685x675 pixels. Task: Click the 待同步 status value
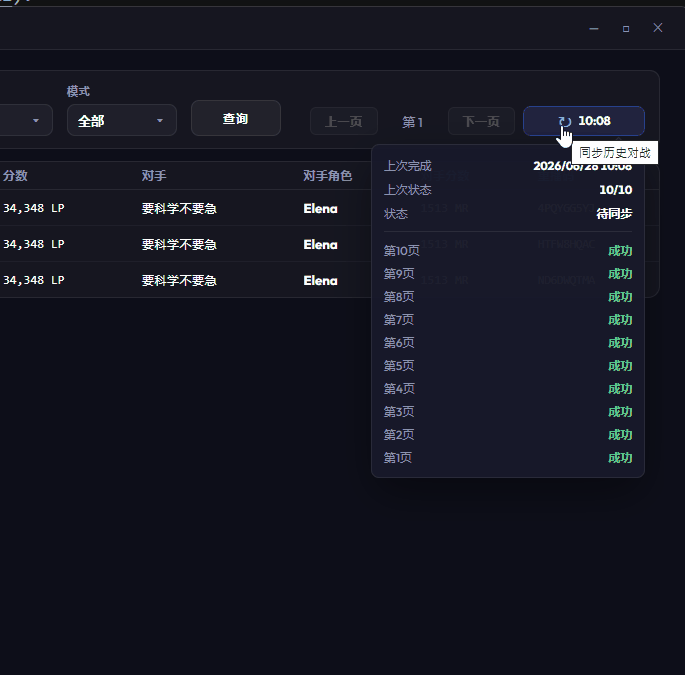(614, 214)
